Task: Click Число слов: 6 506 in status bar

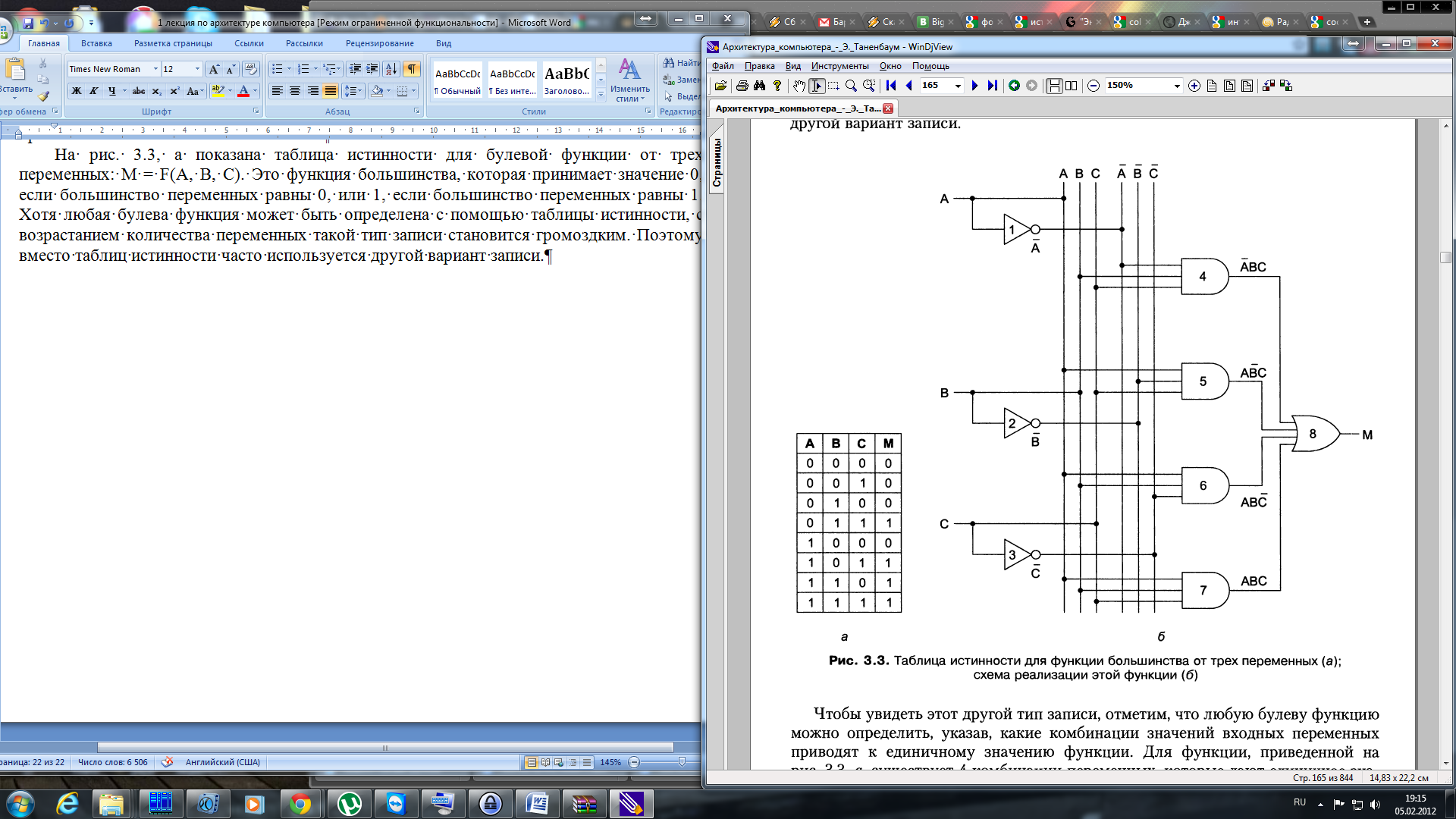Action: click(113, 762)
